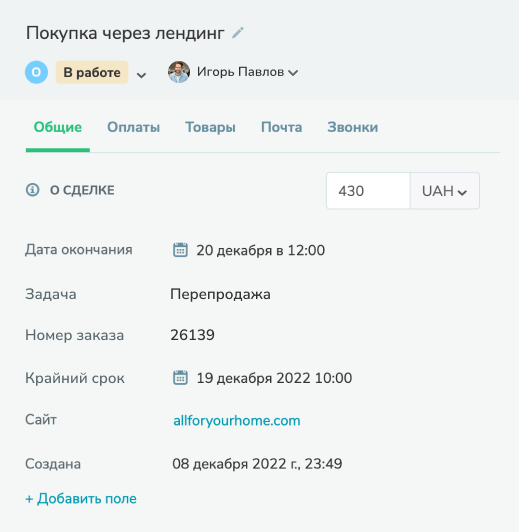Click the Задача value Перепродажа
The height and width of the screenshot is (532, 519).
point(220,294)
